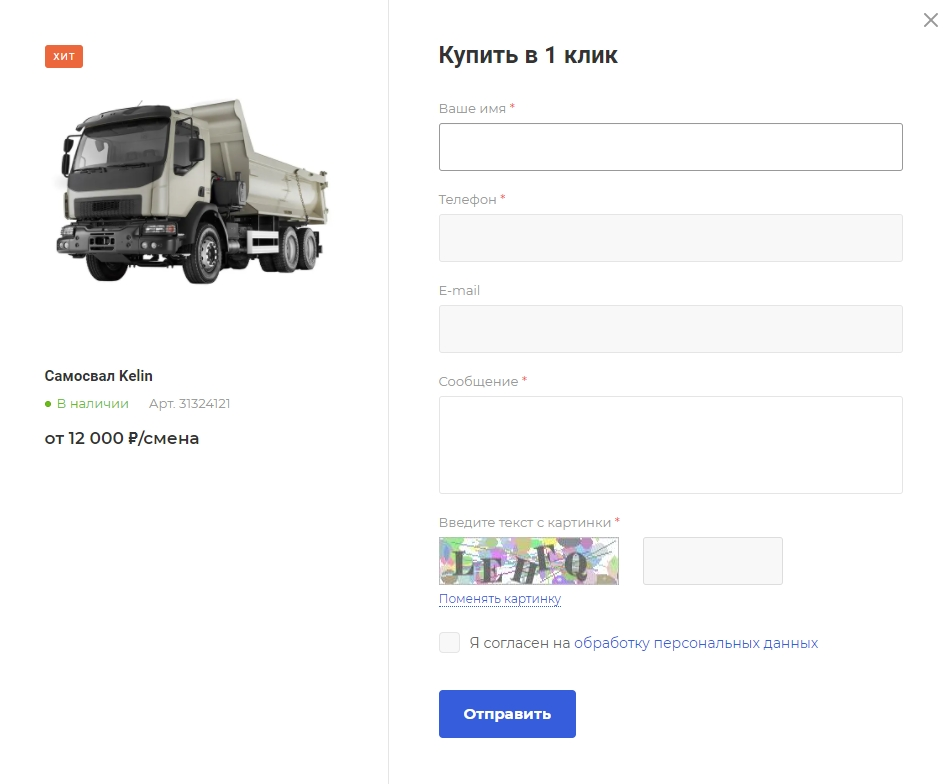Close the one-click purchase dialog

pyautogui.click(x=930, y=20)
